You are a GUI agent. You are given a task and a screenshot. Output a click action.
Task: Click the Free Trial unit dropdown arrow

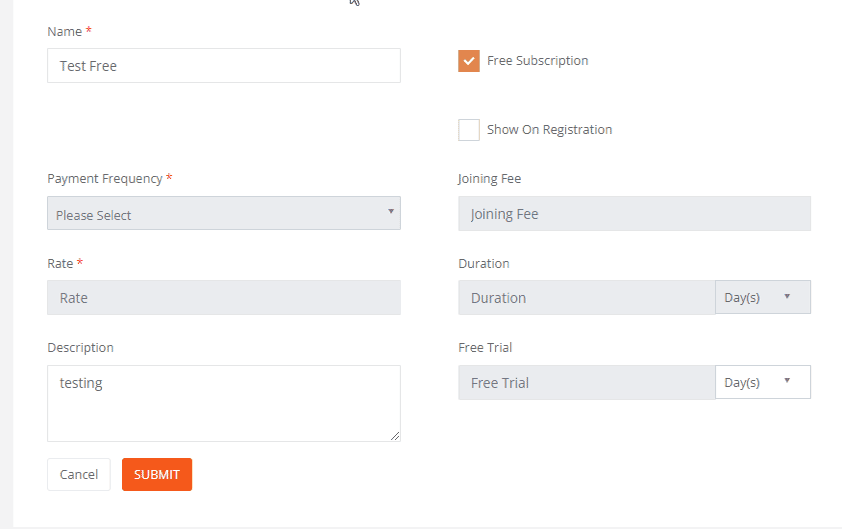point(787,381)
